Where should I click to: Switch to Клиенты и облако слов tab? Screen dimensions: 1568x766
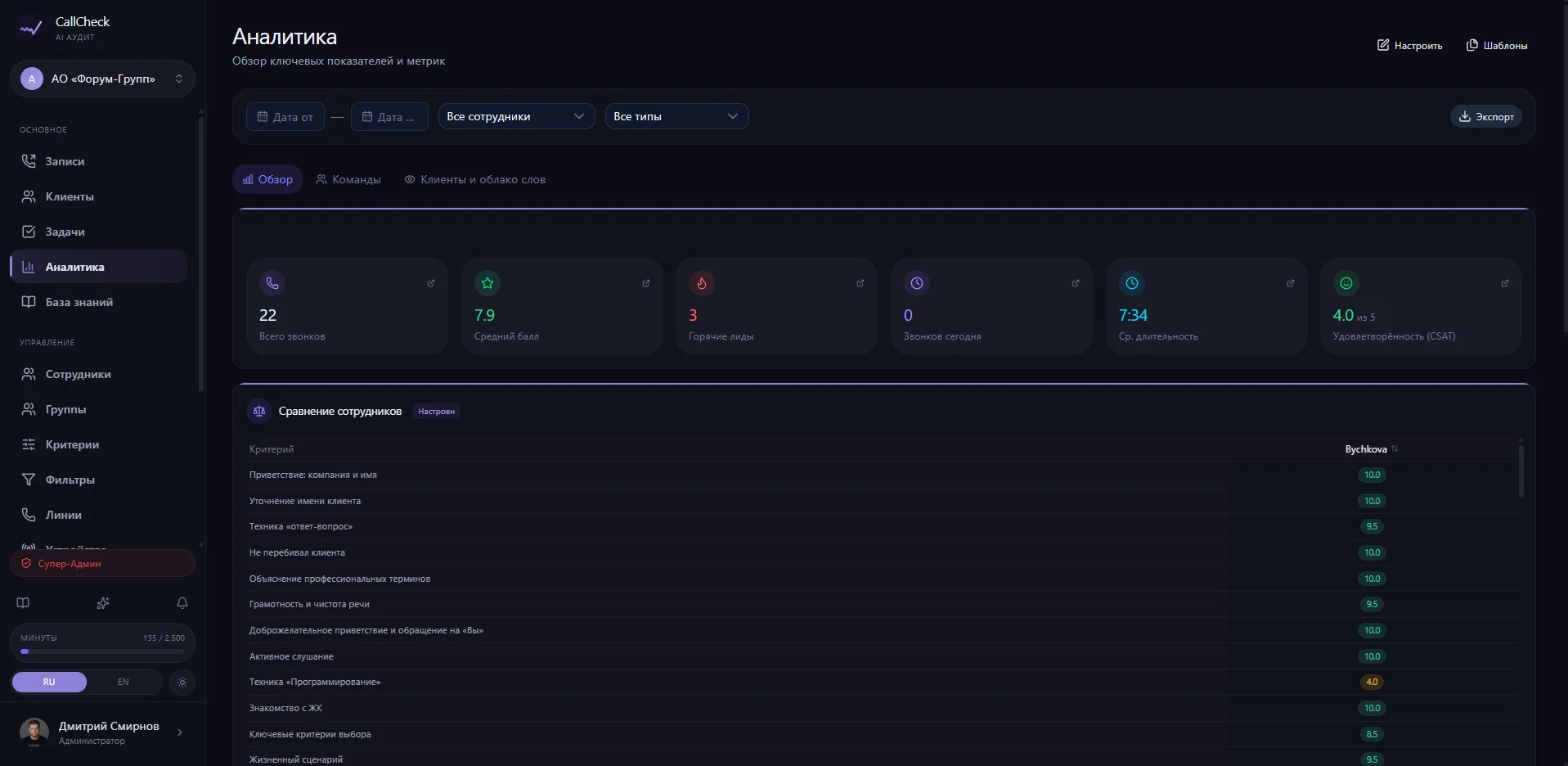475,179
